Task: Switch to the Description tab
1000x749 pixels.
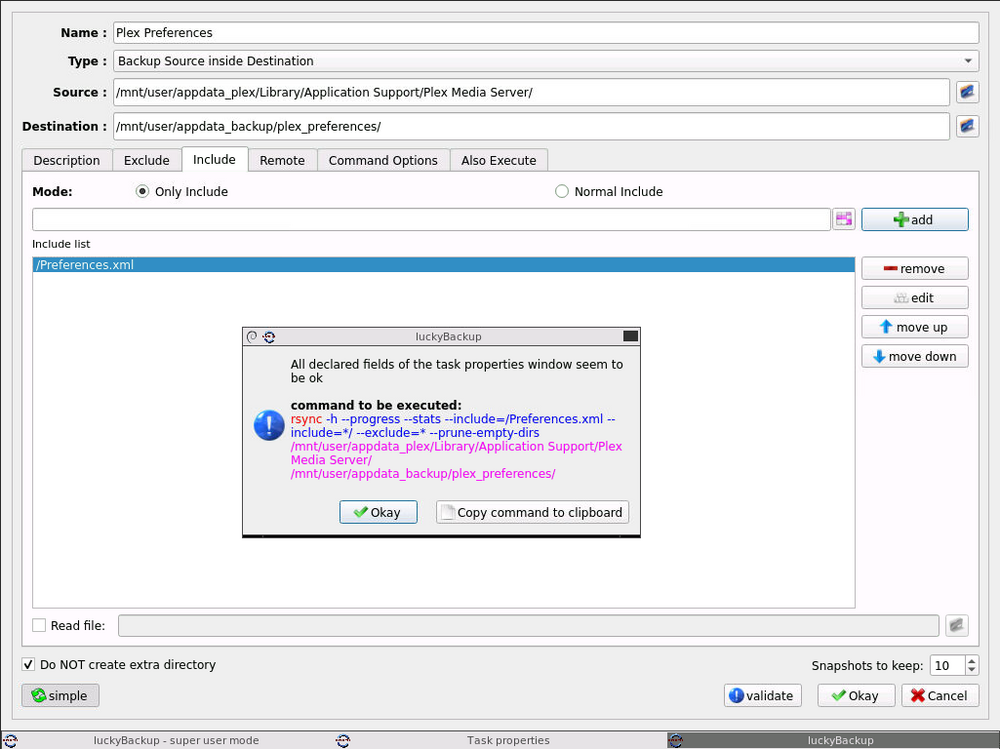Action: pos(67,160)
